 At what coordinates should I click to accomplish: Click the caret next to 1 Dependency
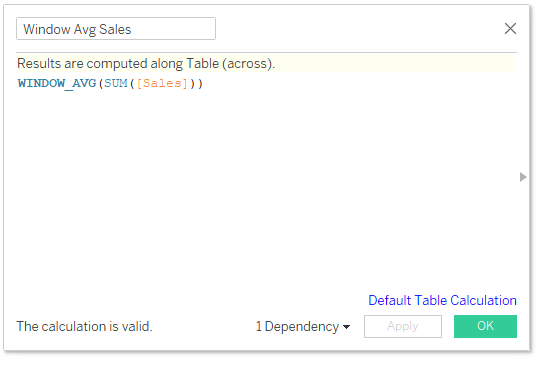tap(346, 327)
